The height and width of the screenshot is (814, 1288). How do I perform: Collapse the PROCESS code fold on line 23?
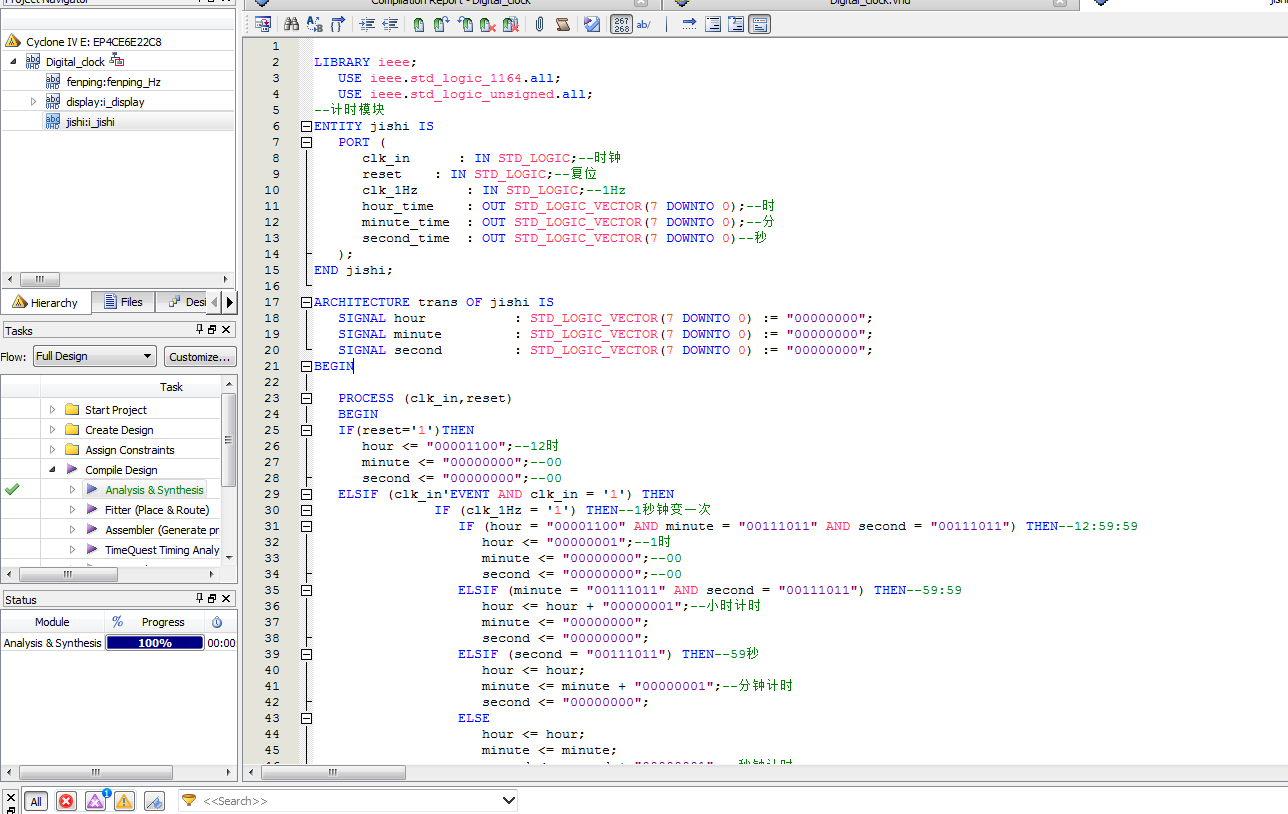pyautogui.click(x=306, y=398)
